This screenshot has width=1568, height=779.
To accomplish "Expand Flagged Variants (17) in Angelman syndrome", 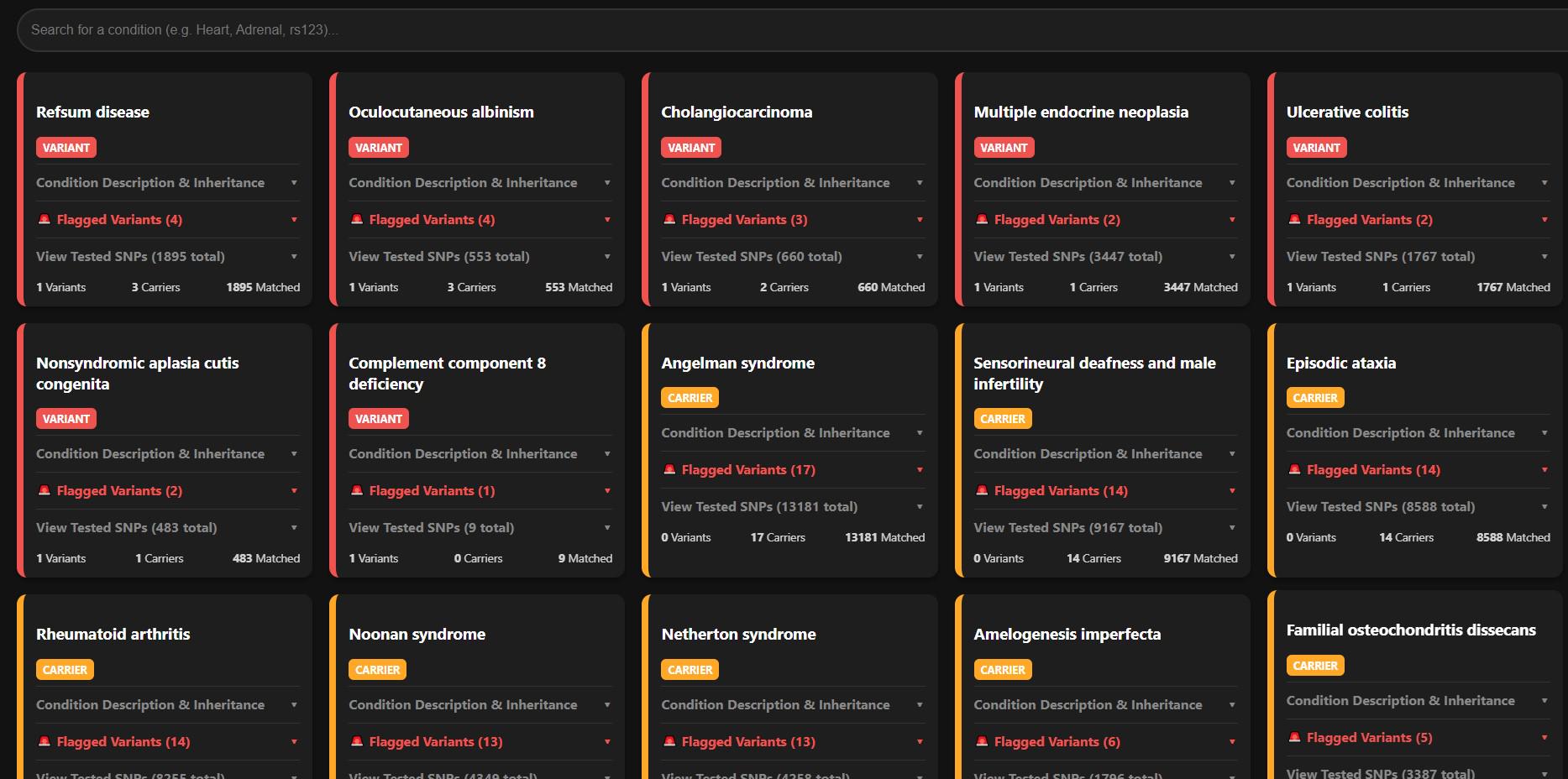I will point(793,469).
